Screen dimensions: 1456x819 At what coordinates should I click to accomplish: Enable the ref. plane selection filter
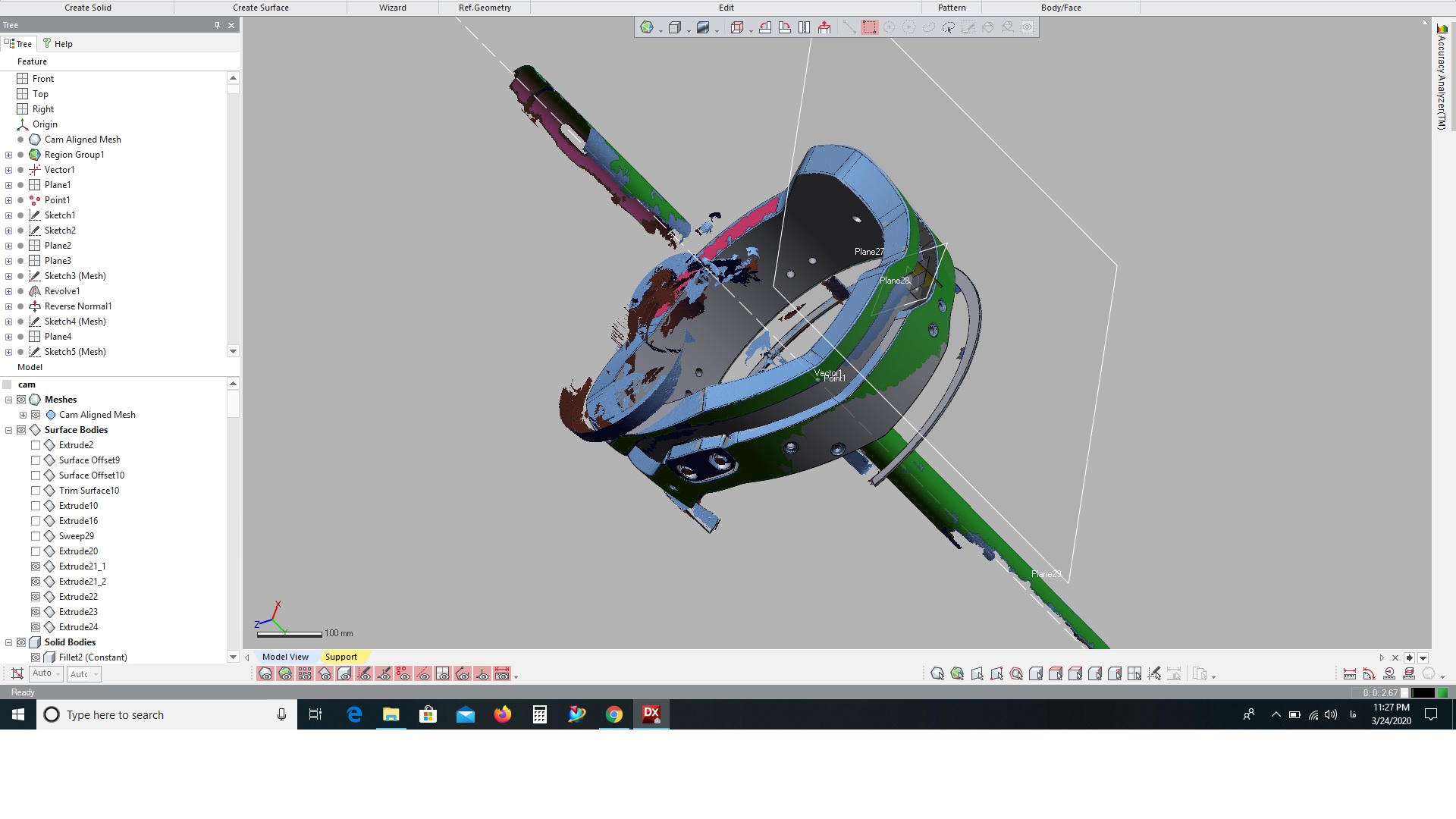click(x=1134, y=674)
